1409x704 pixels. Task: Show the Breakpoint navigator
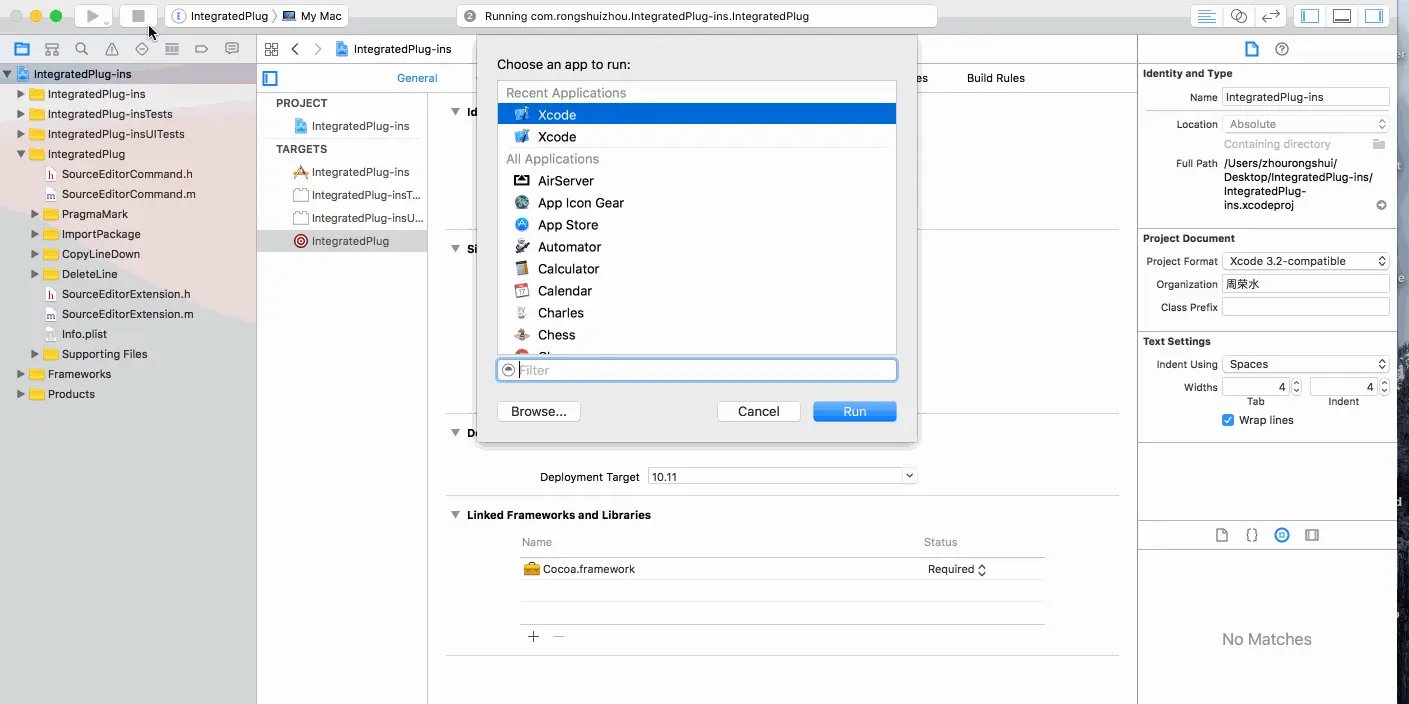(x=202, y=49)
